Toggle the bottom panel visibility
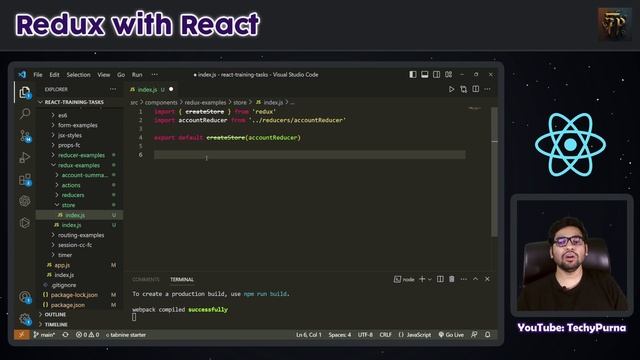This screenshot has height=360, width=640. 425,74
